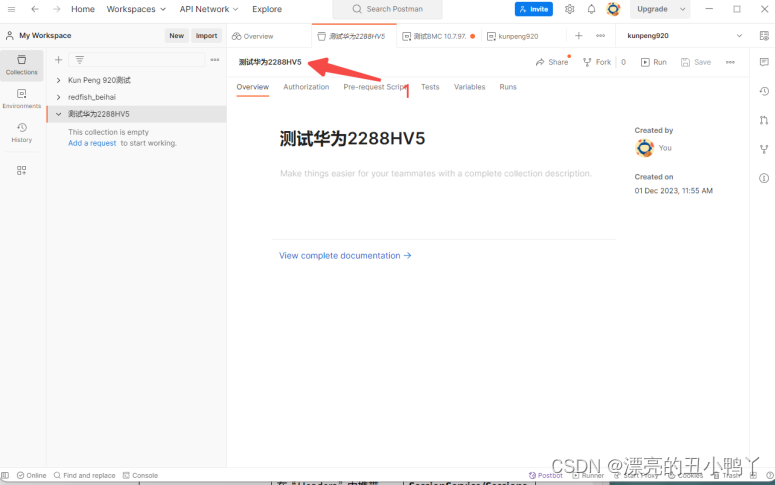Collapse 测试华为2288HV5 collection
The height and width of the screenshot is (485, 775).
coord(58,114)
